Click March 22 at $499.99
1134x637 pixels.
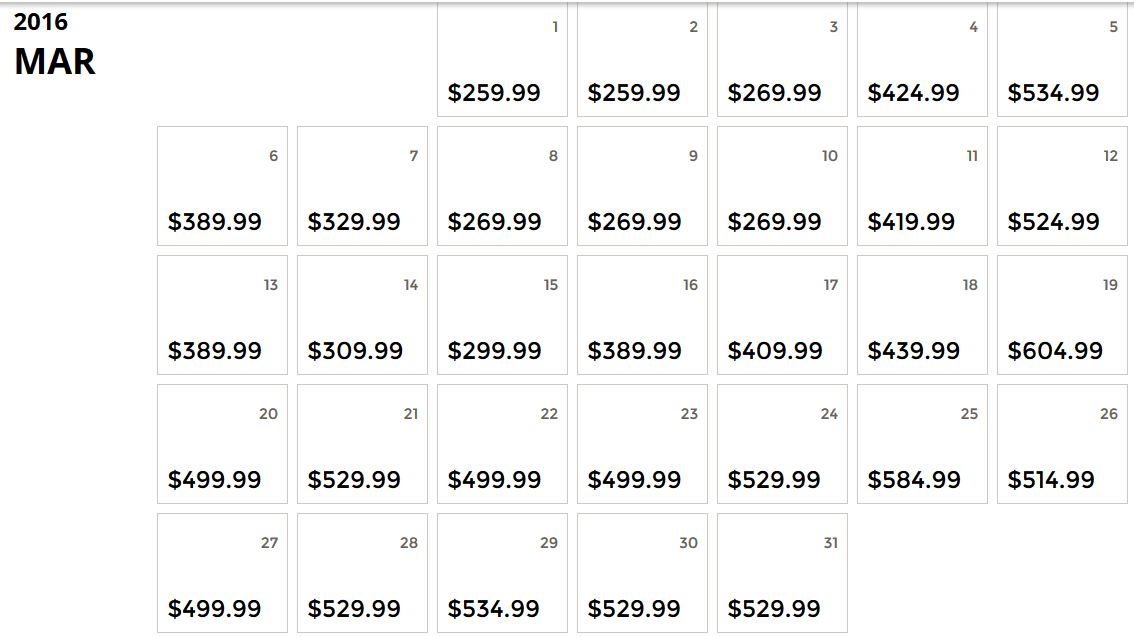[502, 444]
